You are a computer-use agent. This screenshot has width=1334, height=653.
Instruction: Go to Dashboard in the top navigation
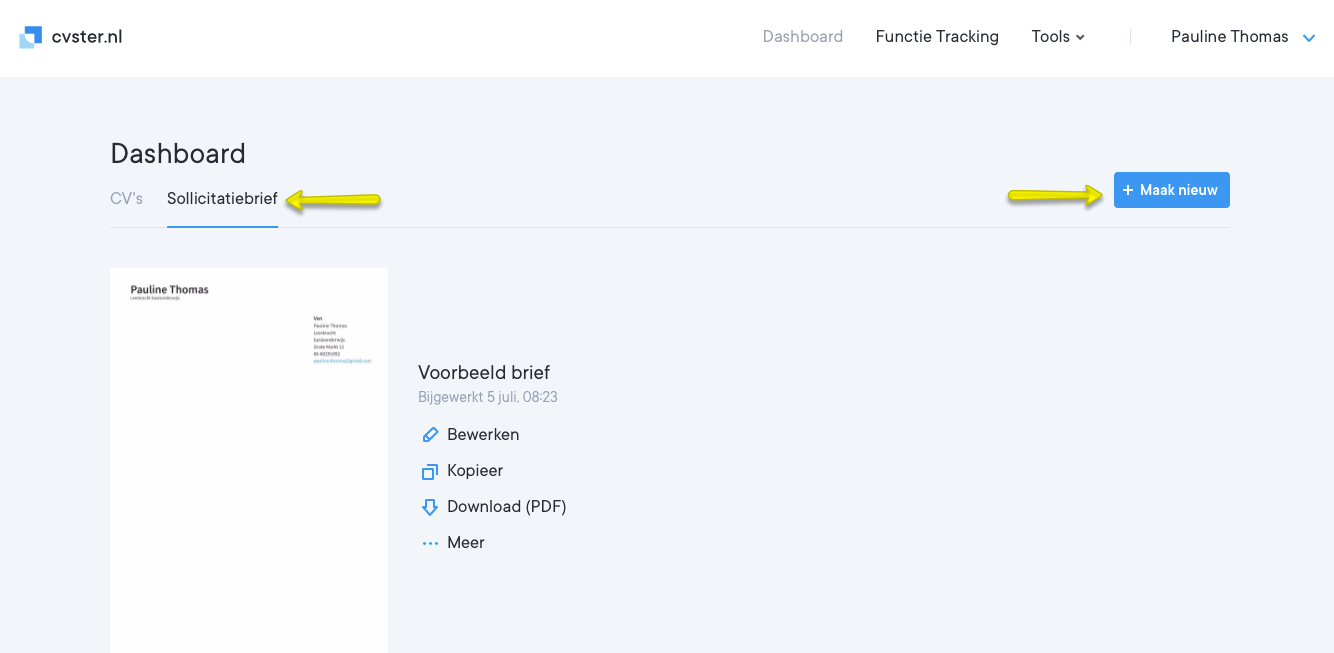pyautogui.click(x=802, y=37)
